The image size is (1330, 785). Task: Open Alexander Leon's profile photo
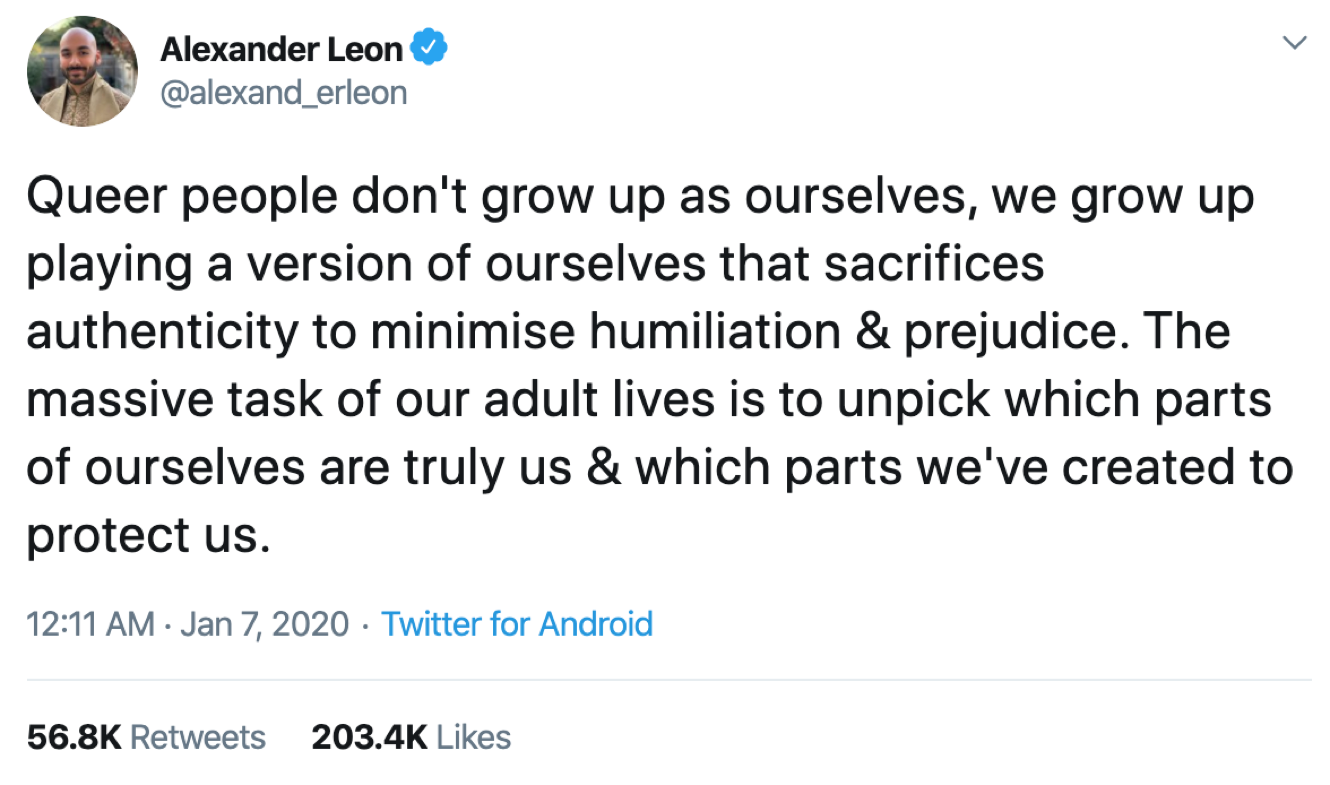point(82,70)
